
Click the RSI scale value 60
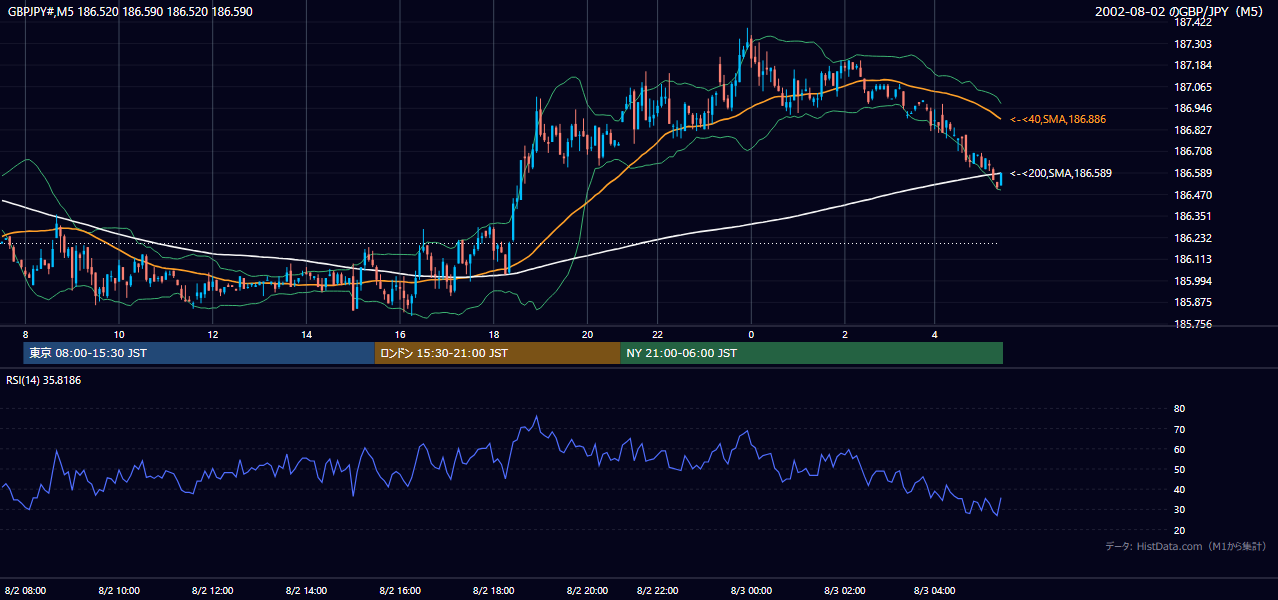[1179, 449]
